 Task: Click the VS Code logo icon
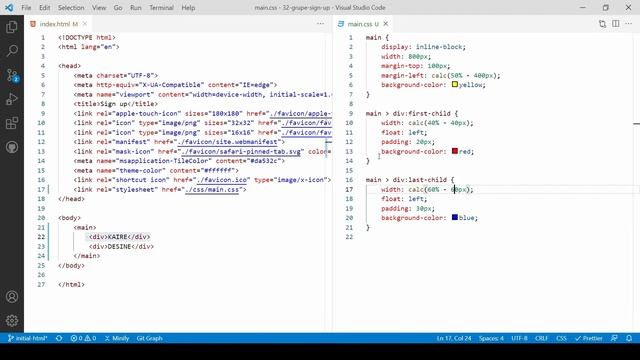coord(9,7)
